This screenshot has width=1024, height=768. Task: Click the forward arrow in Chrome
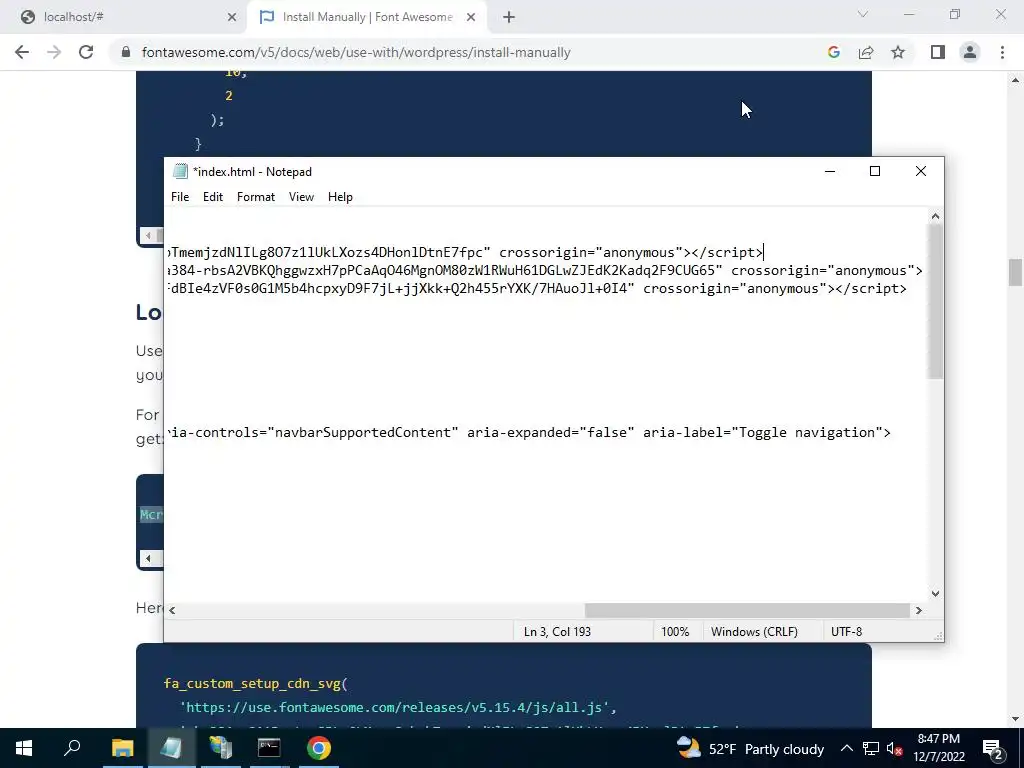(54, 52)
